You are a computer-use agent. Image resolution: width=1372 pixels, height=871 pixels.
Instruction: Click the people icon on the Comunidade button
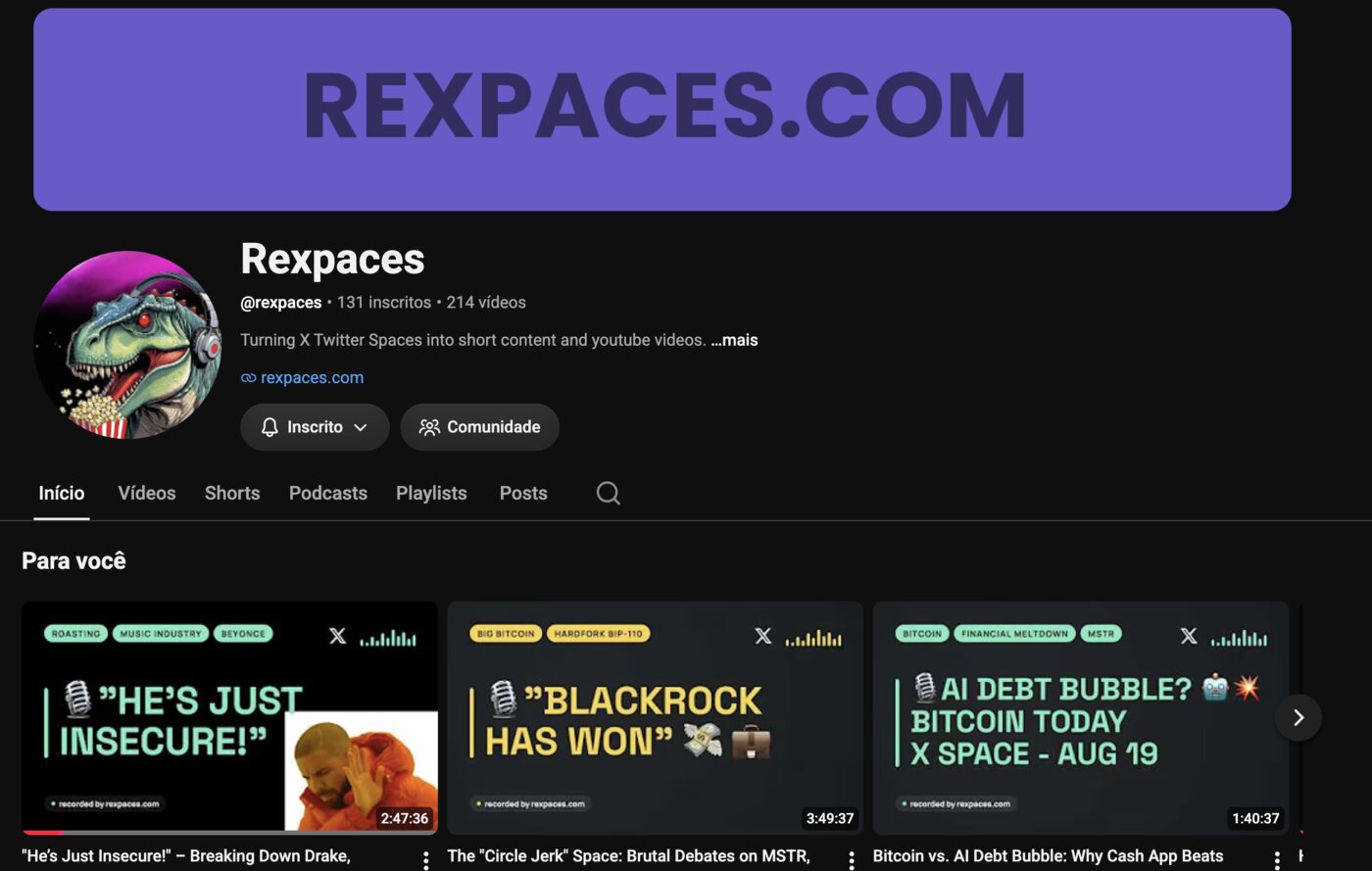click(x=429, y=427)
